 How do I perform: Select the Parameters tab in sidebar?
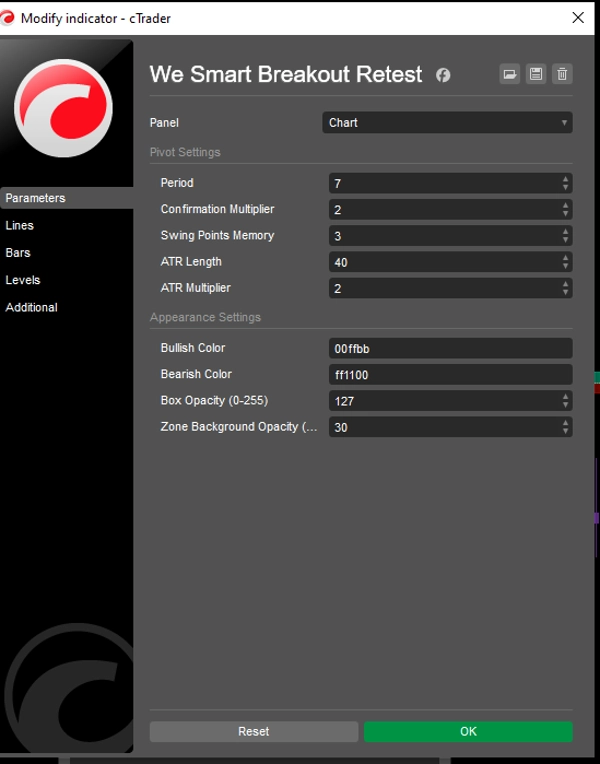(x=36, y=198)
